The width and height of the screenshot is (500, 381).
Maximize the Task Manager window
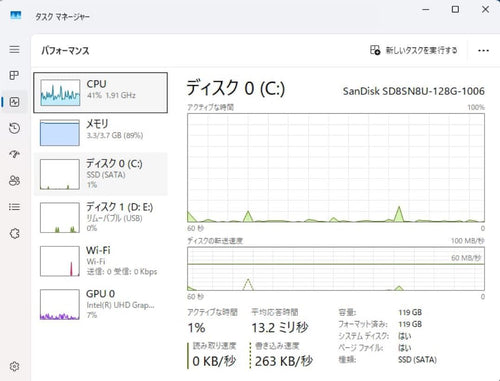455,9
